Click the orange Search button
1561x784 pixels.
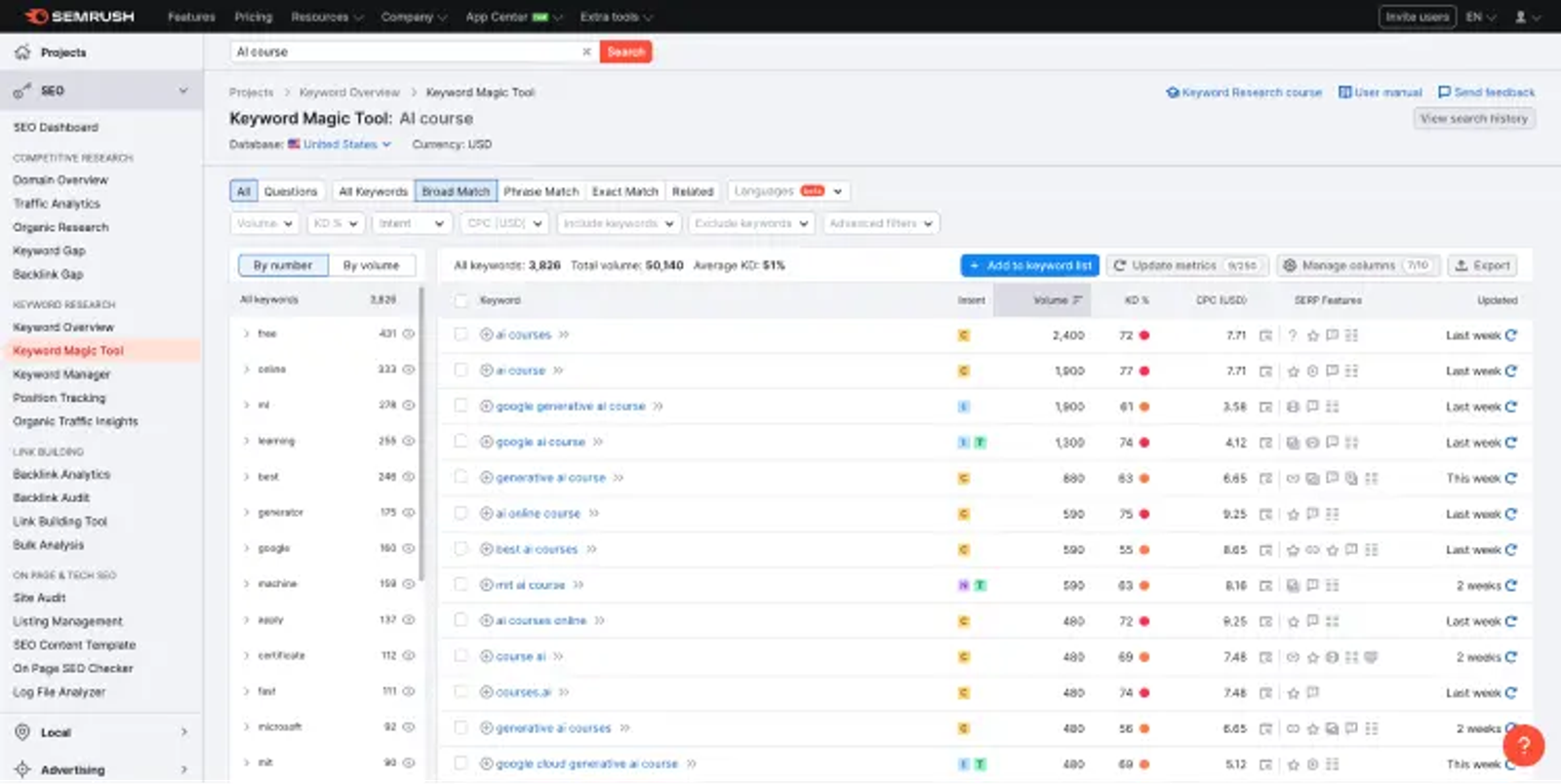tap(625, 52)
